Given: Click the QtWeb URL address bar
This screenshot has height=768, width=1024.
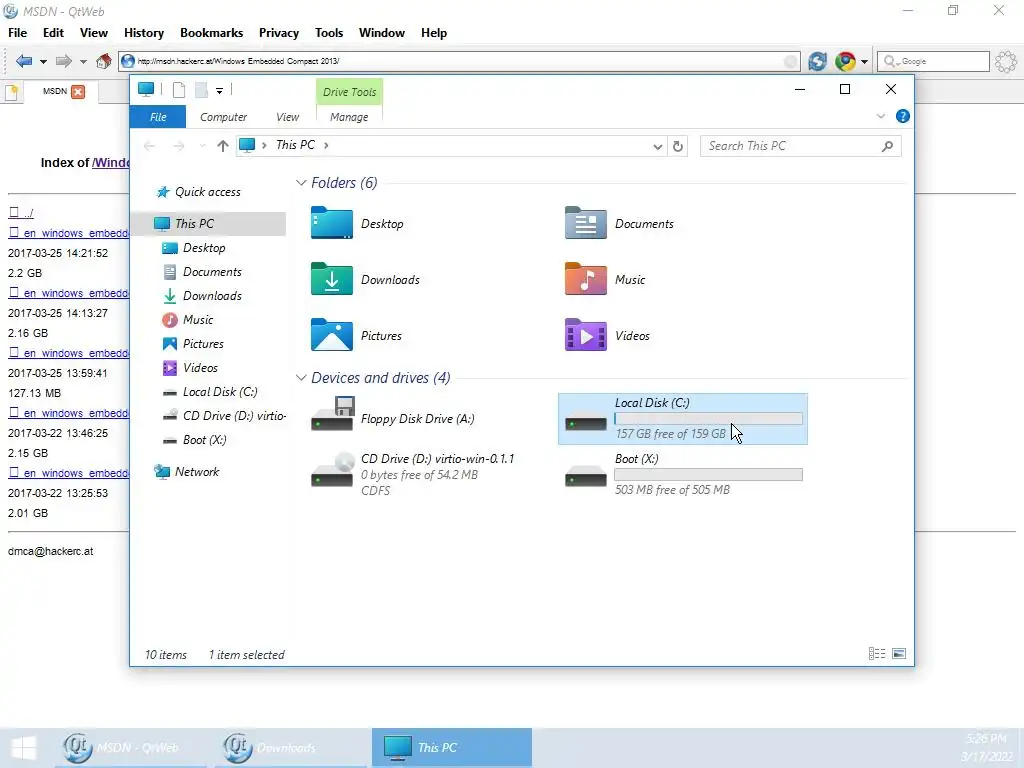Looking at the screenshot, I should click(x=460, y=61).
